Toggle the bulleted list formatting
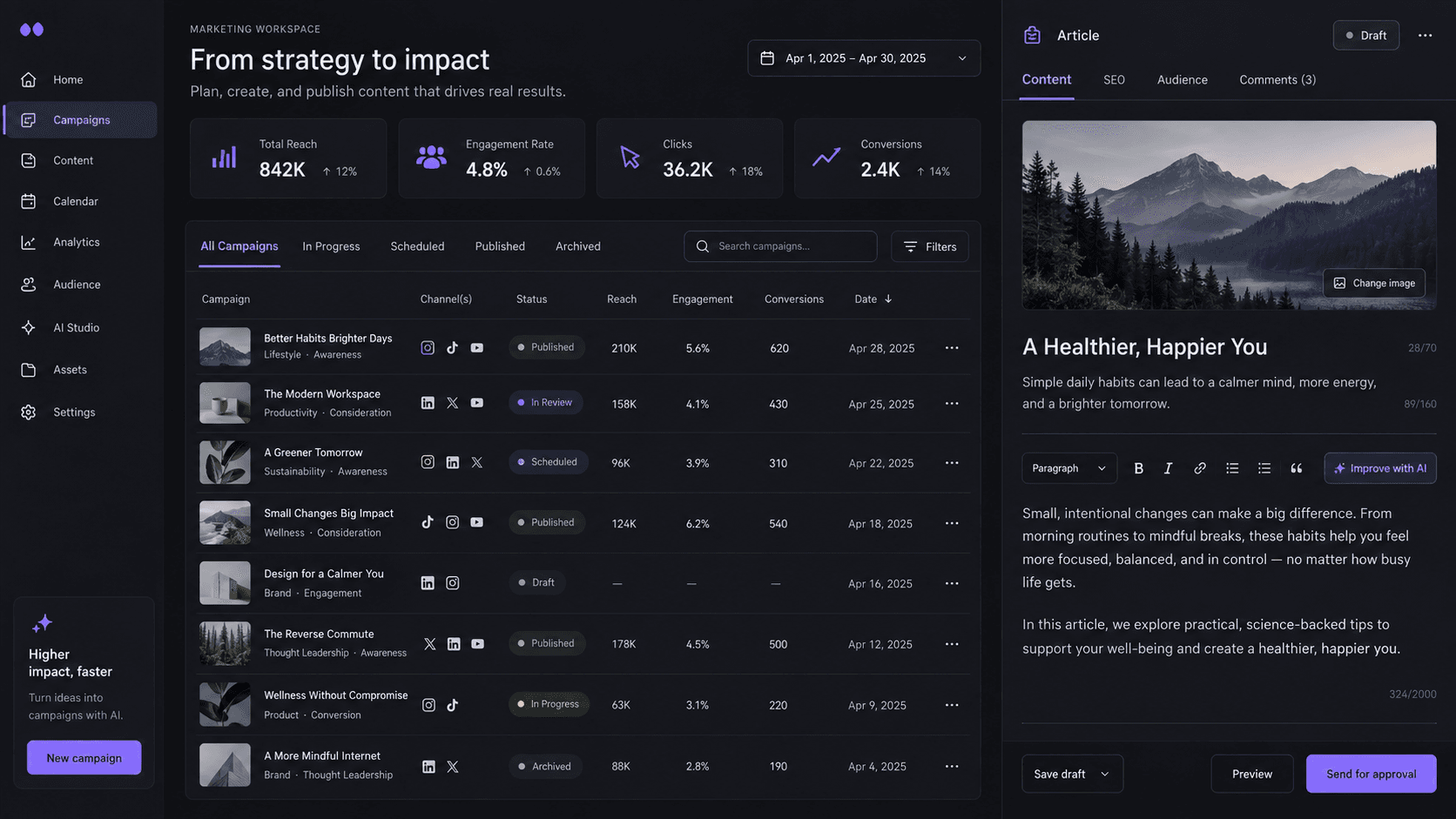 1232,468
